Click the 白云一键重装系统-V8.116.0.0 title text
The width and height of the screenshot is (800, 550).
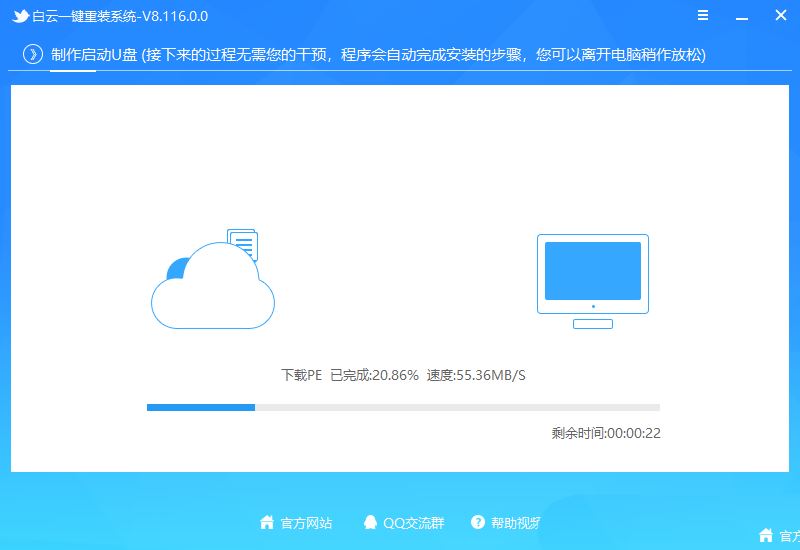pyautogui.click(x=120, y=16)
